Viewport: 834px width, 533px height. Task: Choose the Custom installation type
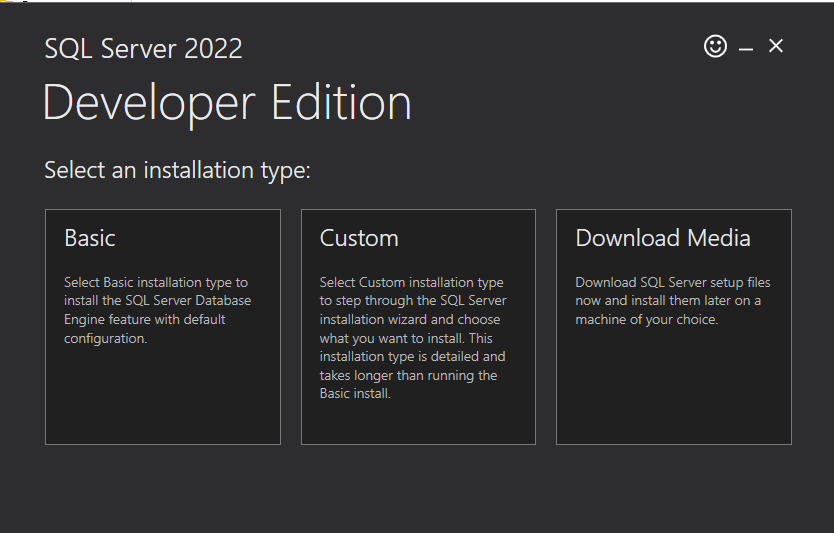pyautogui.click(x=418, y=327)
